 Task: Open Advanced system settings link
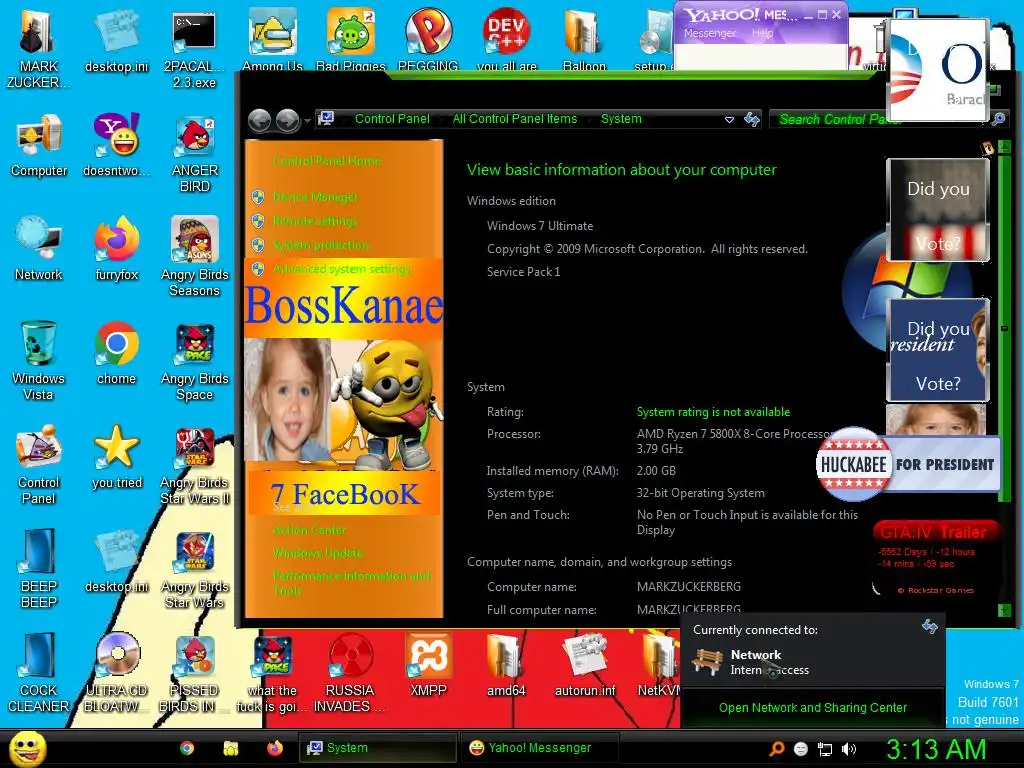[x=342, y=269]
